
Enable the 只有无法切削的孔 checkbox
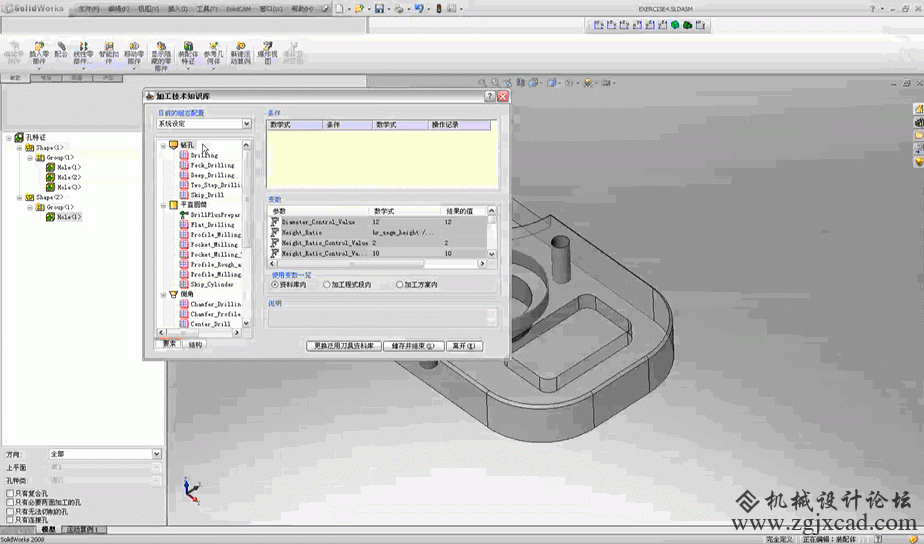point(10,511)
